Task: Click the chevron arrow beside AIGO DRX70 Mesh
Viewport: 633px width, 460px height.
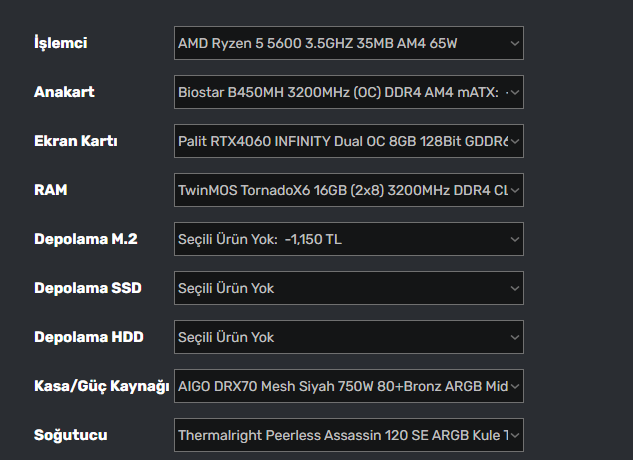Action: (514, 386)
